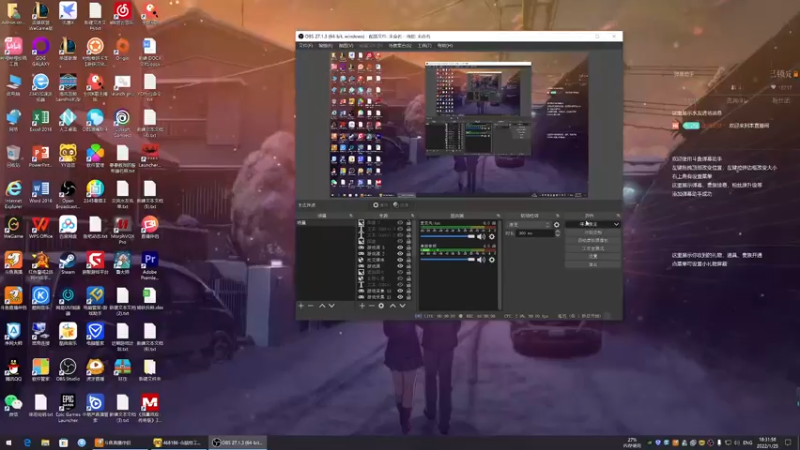Open source Properties gear below OBS preview

click(380, 205)
